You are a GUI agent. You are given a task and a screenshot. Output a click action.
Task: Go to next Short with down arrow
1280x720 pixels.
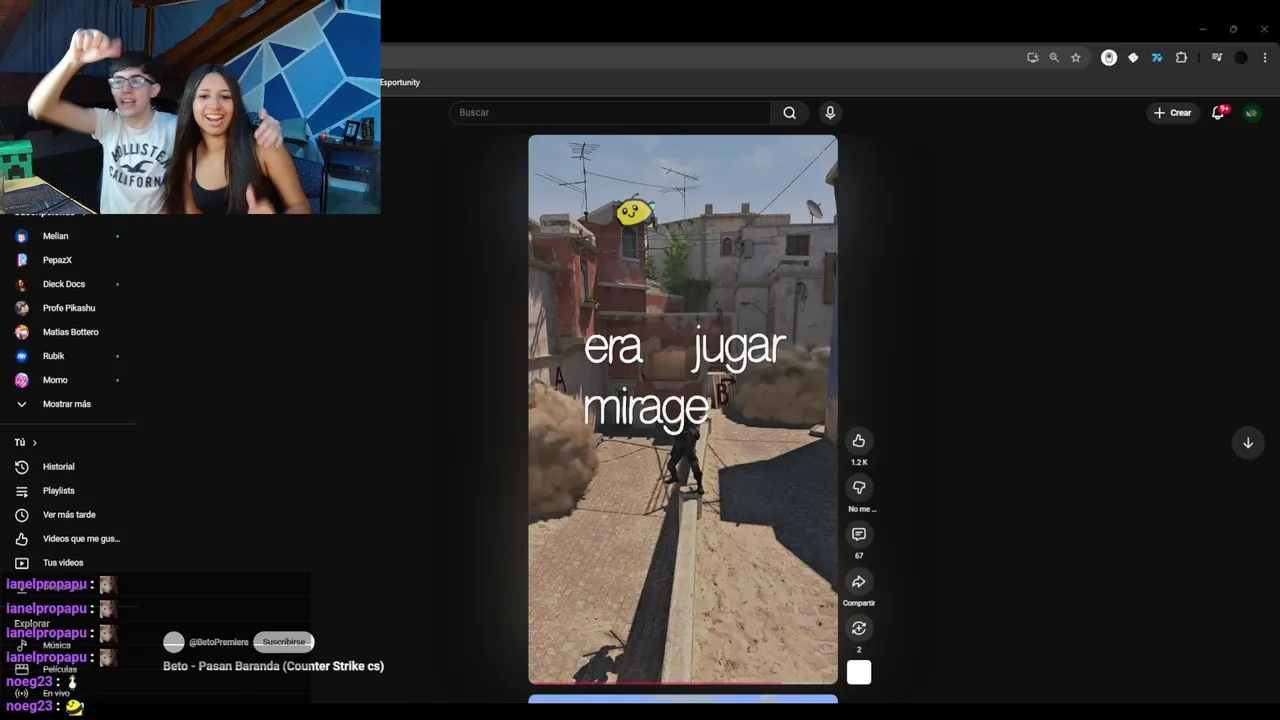(1247, 443)
